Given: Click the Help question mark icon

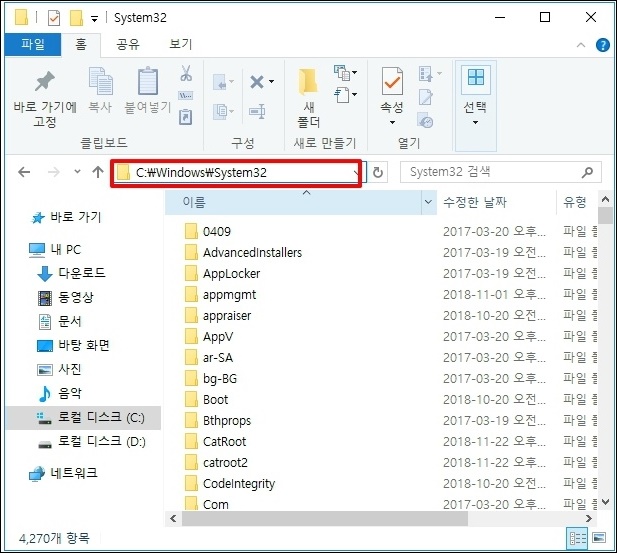Looking at the screenshot, I should 602,45.
